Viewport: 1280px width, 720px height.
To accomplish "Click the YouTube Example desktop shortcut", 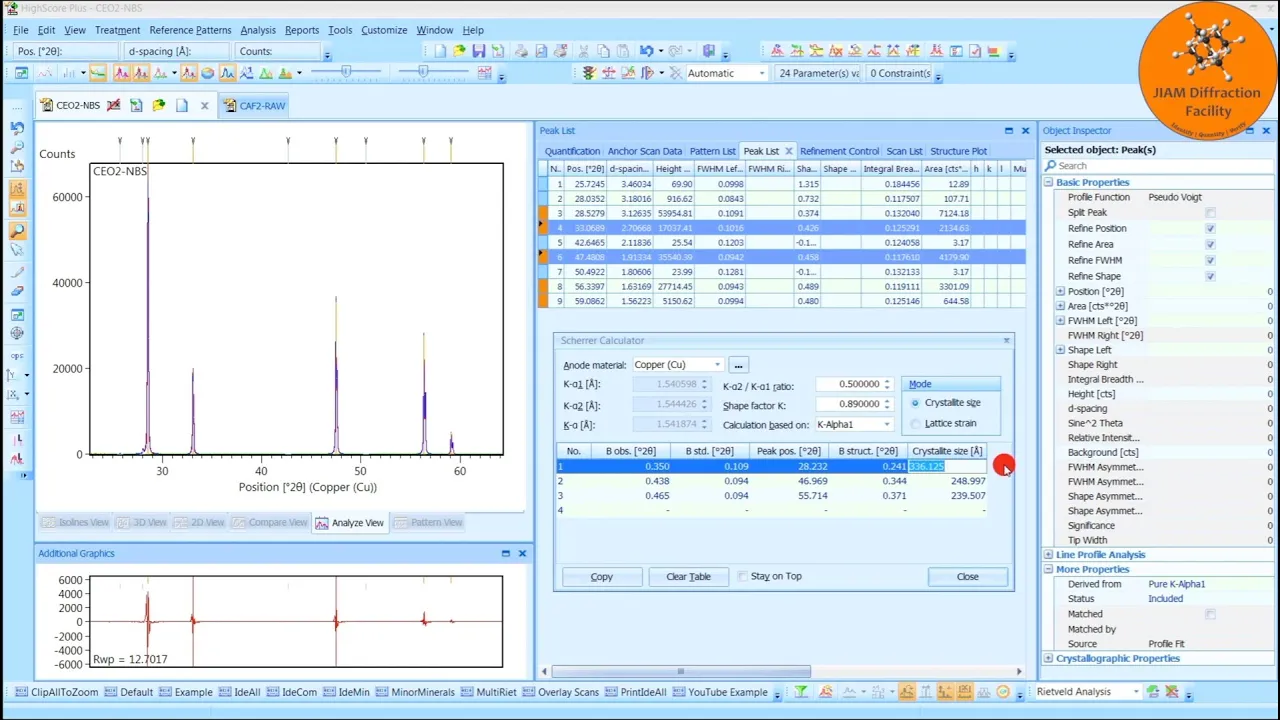I will pyautogui.click(x=720, y=692).
